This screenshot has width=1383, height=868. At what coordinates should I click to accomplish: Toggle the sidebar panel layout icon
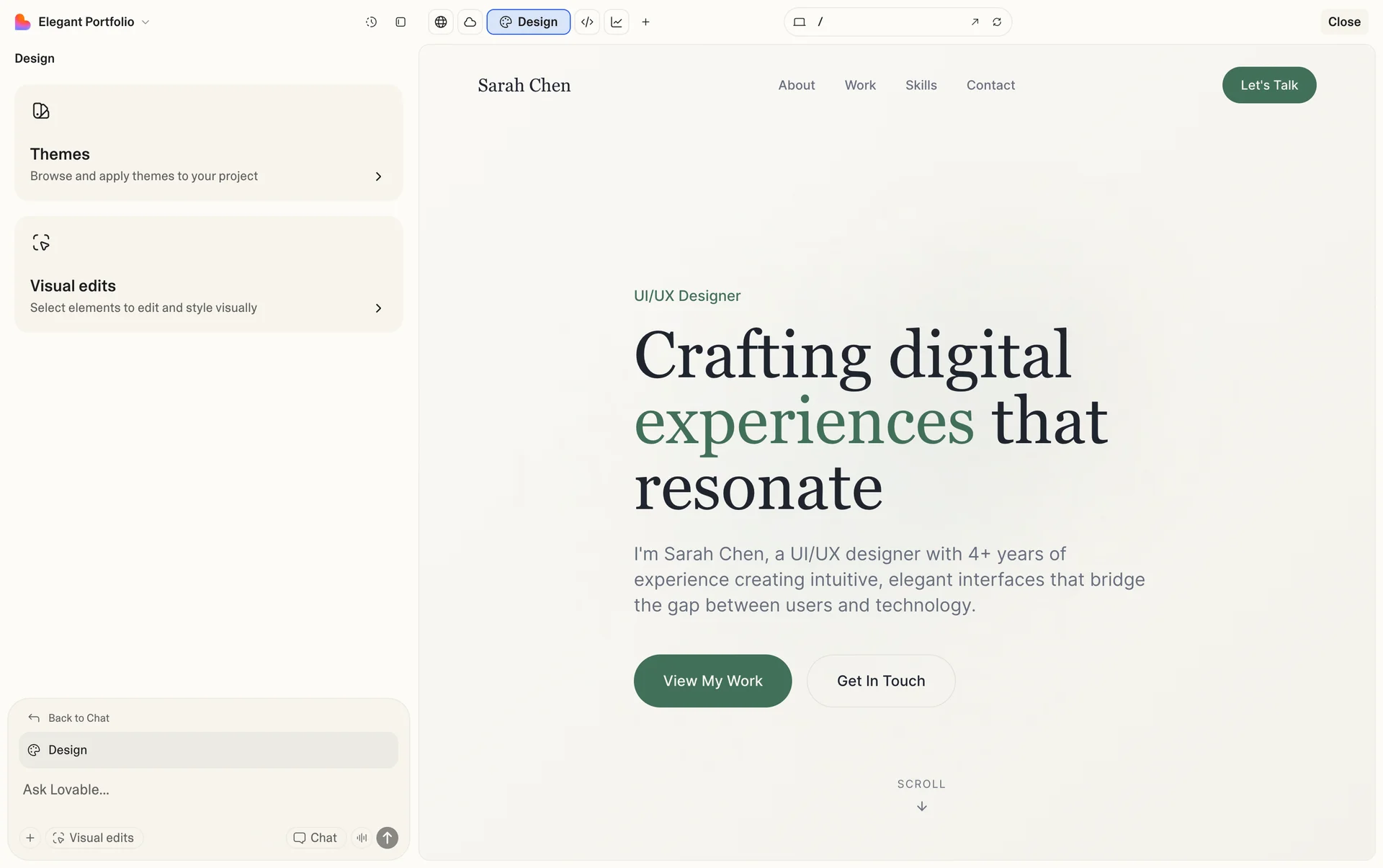tap(400, 22)
